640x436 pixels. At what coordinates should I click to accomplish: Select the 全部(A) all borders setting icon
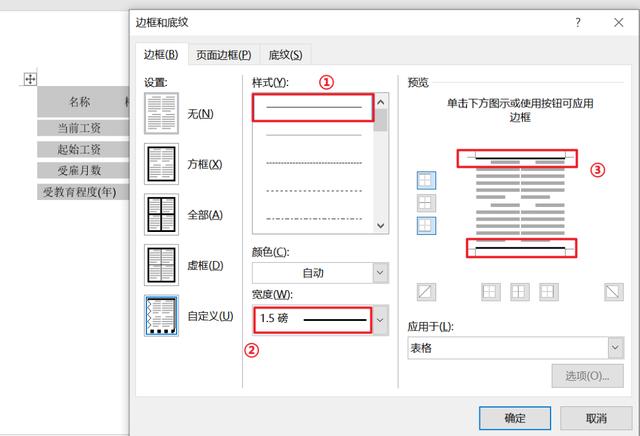[x=161, y=214]
